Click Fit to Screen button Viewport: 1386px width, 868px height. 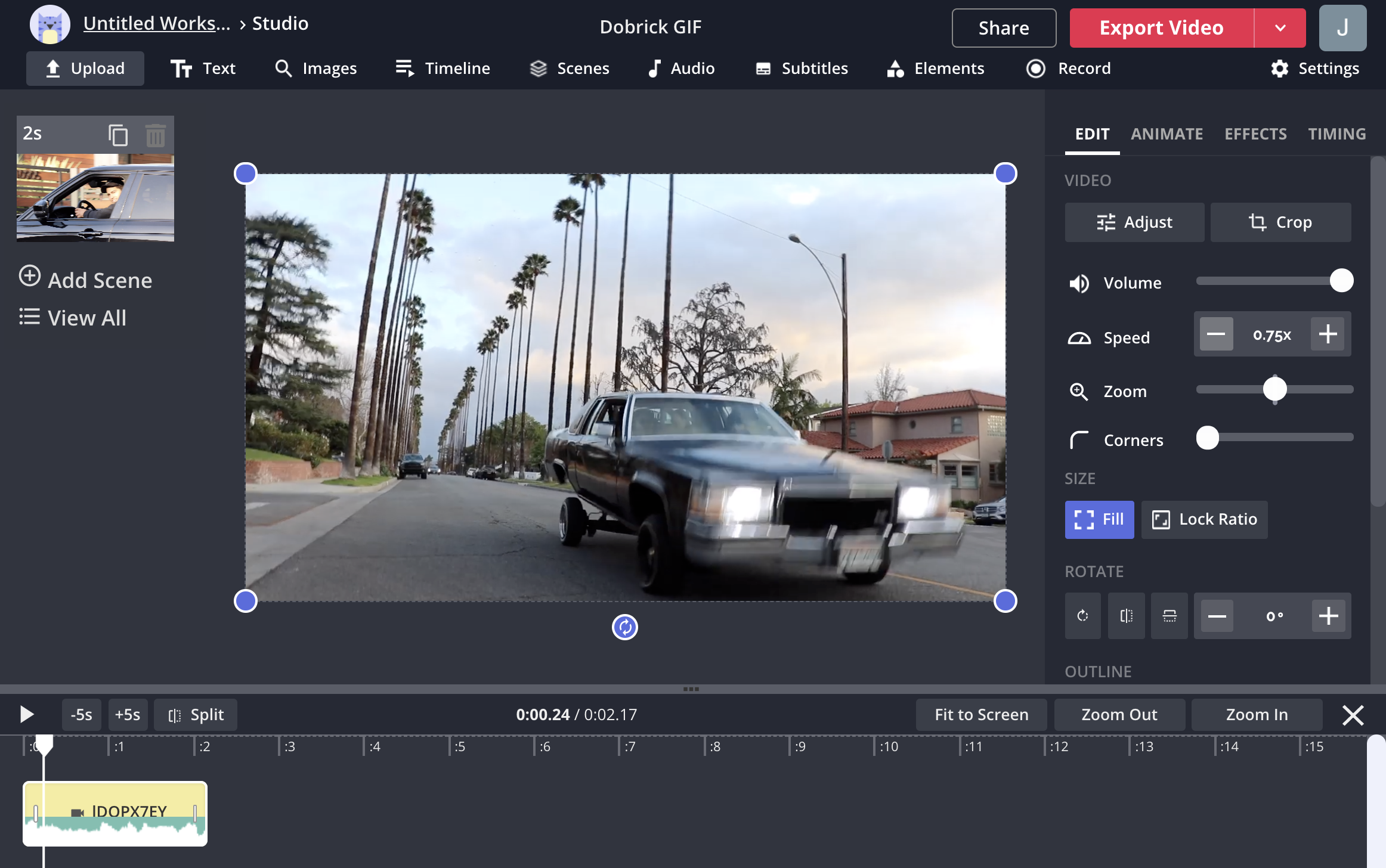click(x=981, y=714)
